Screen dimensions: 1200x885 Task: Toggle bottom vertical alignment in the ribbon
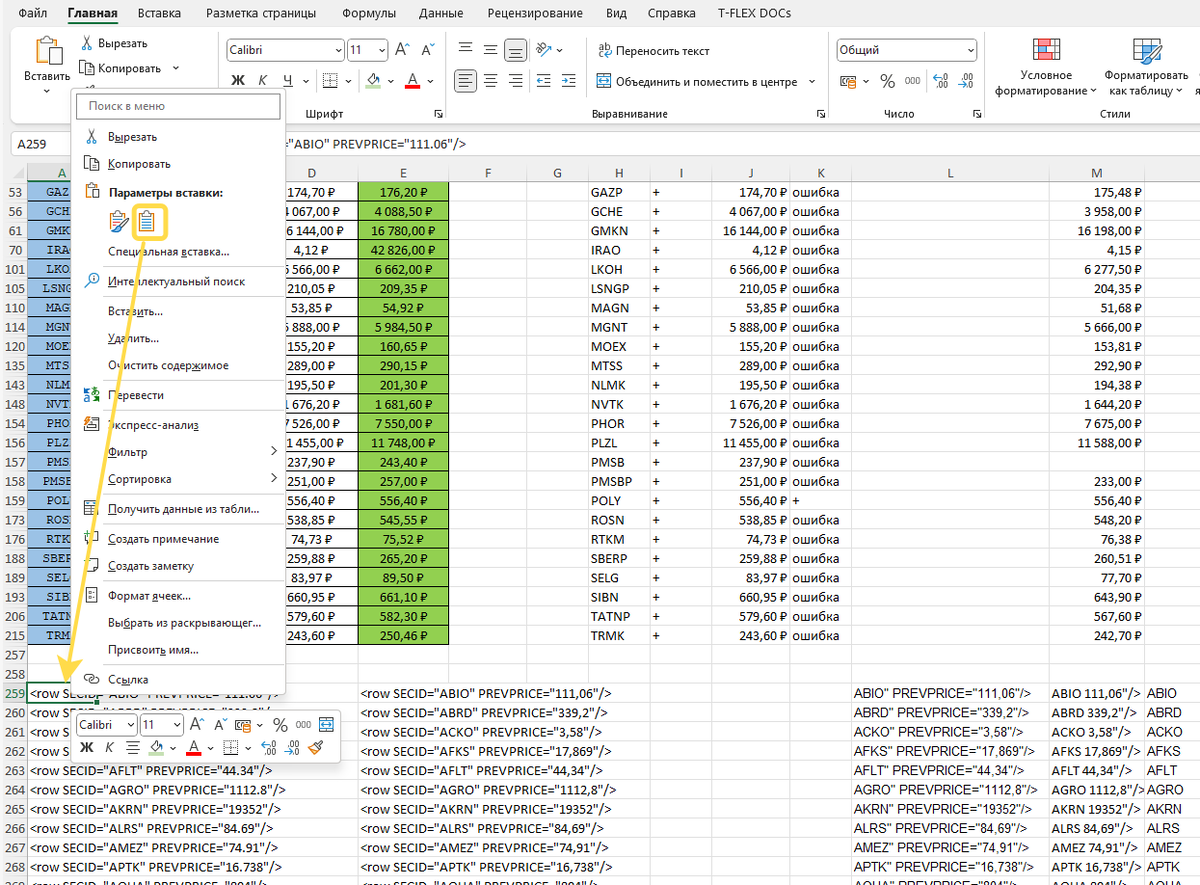point(515,49)
